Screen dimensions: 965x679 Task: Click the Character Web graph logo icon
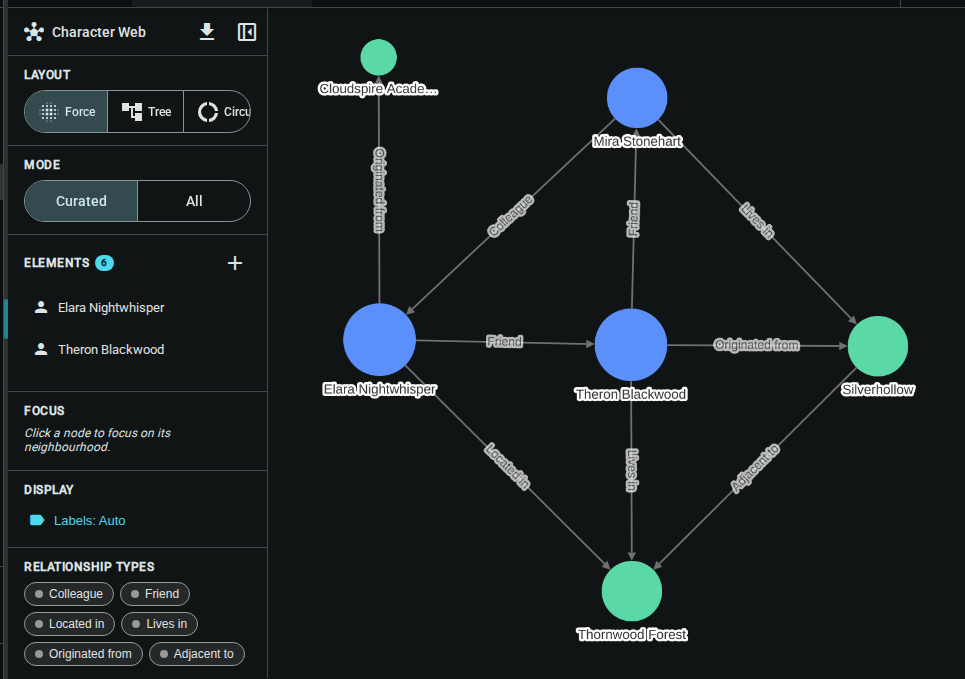tap(34, 32)
